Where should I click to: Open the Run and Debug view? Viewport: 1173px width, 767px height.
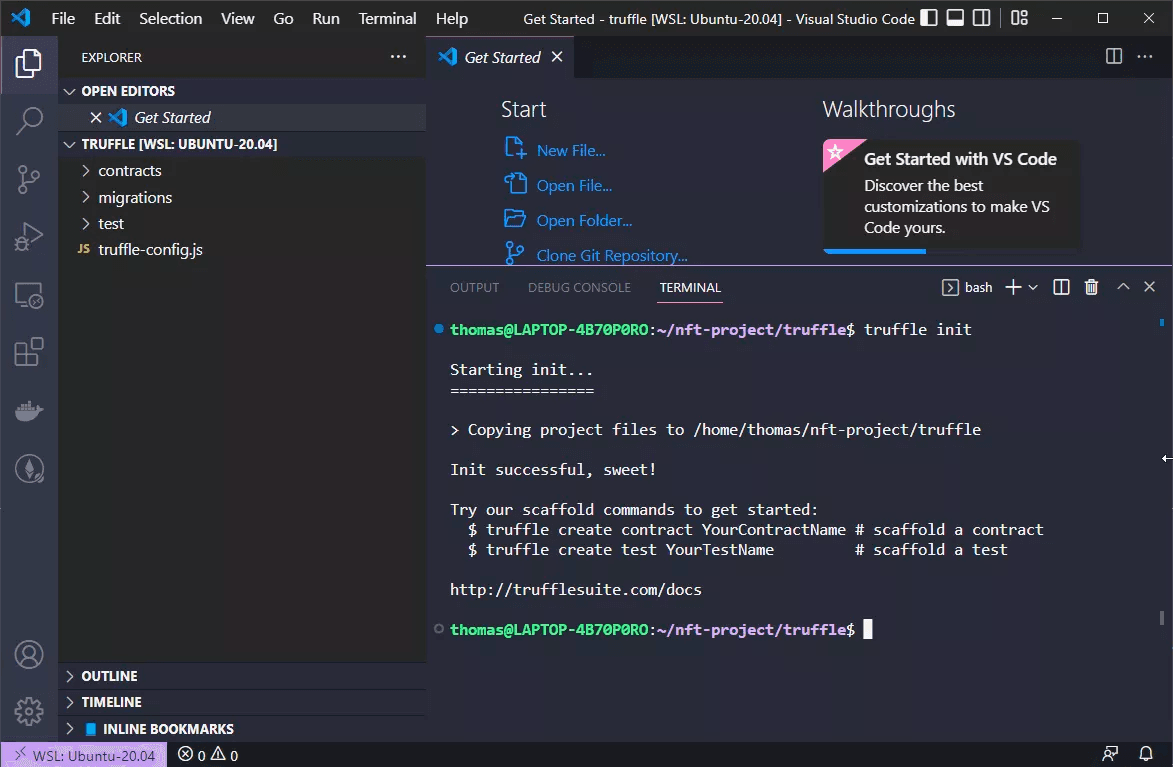pyautogui.click(x=28, y=236)
